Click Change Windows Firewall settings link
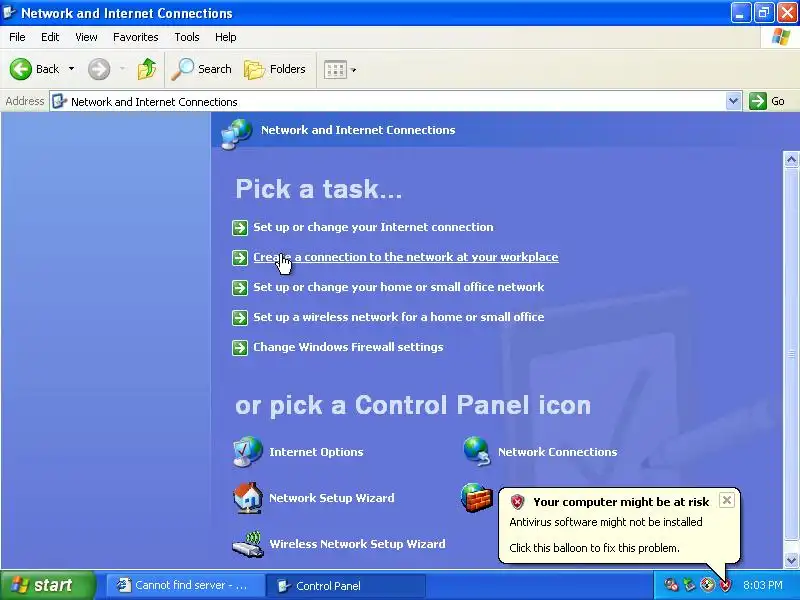This screenshot has height=600, width=800. tap(348, 347)
